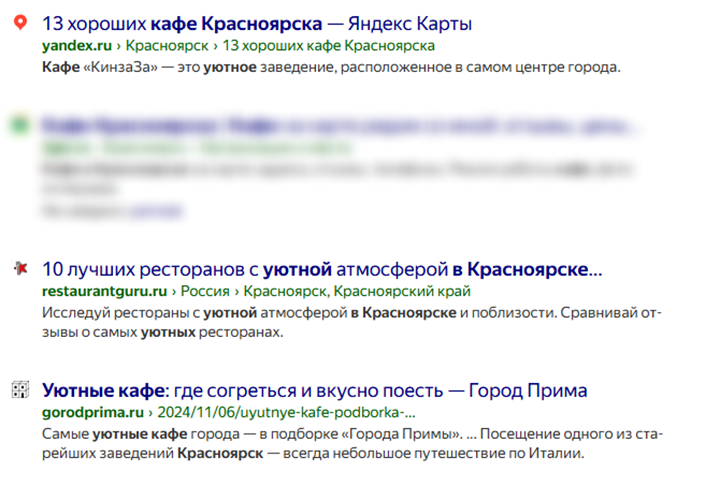Open the green 'Красноярск' breadcrumb under yandex.ru

pyautogui.click(x=167, y=45)
